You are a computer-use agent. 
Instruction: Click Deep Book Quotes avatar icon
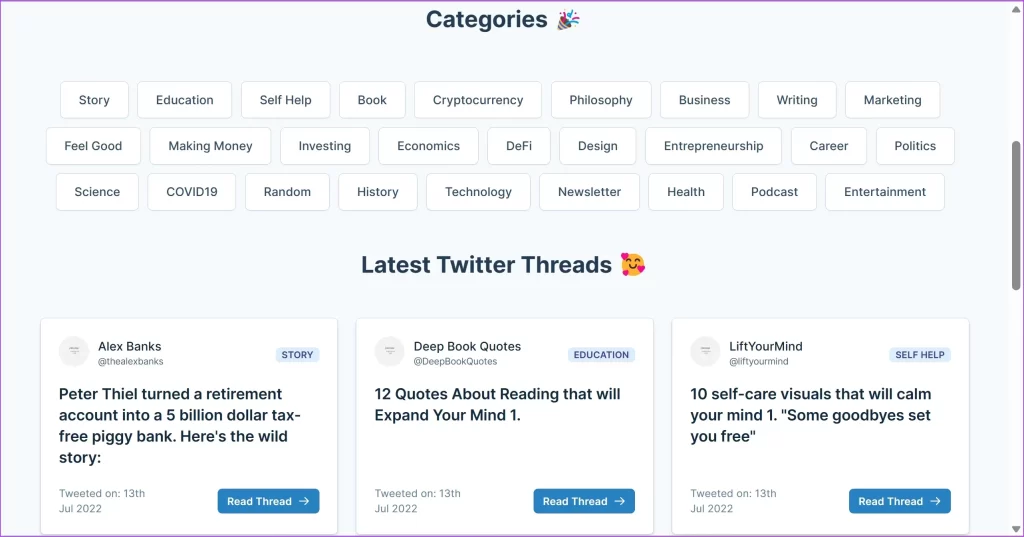pyautogui.click(x=390, y=351)
